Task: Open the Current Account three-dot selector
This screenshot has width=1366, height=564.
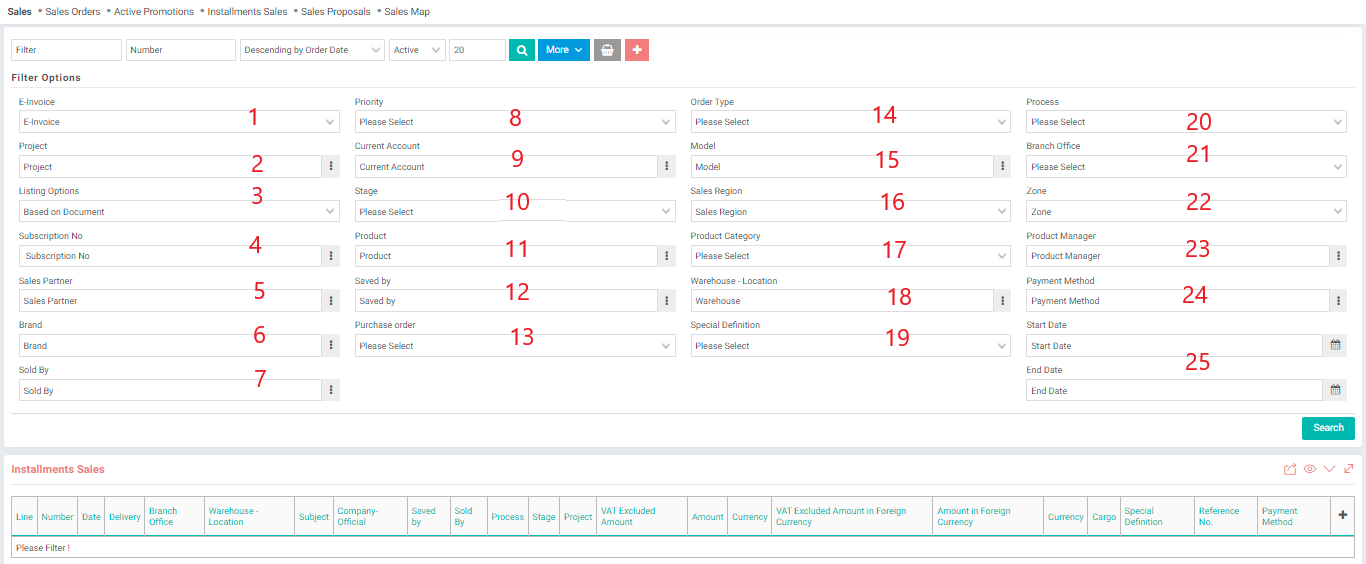Action: (x=667, y=167)
